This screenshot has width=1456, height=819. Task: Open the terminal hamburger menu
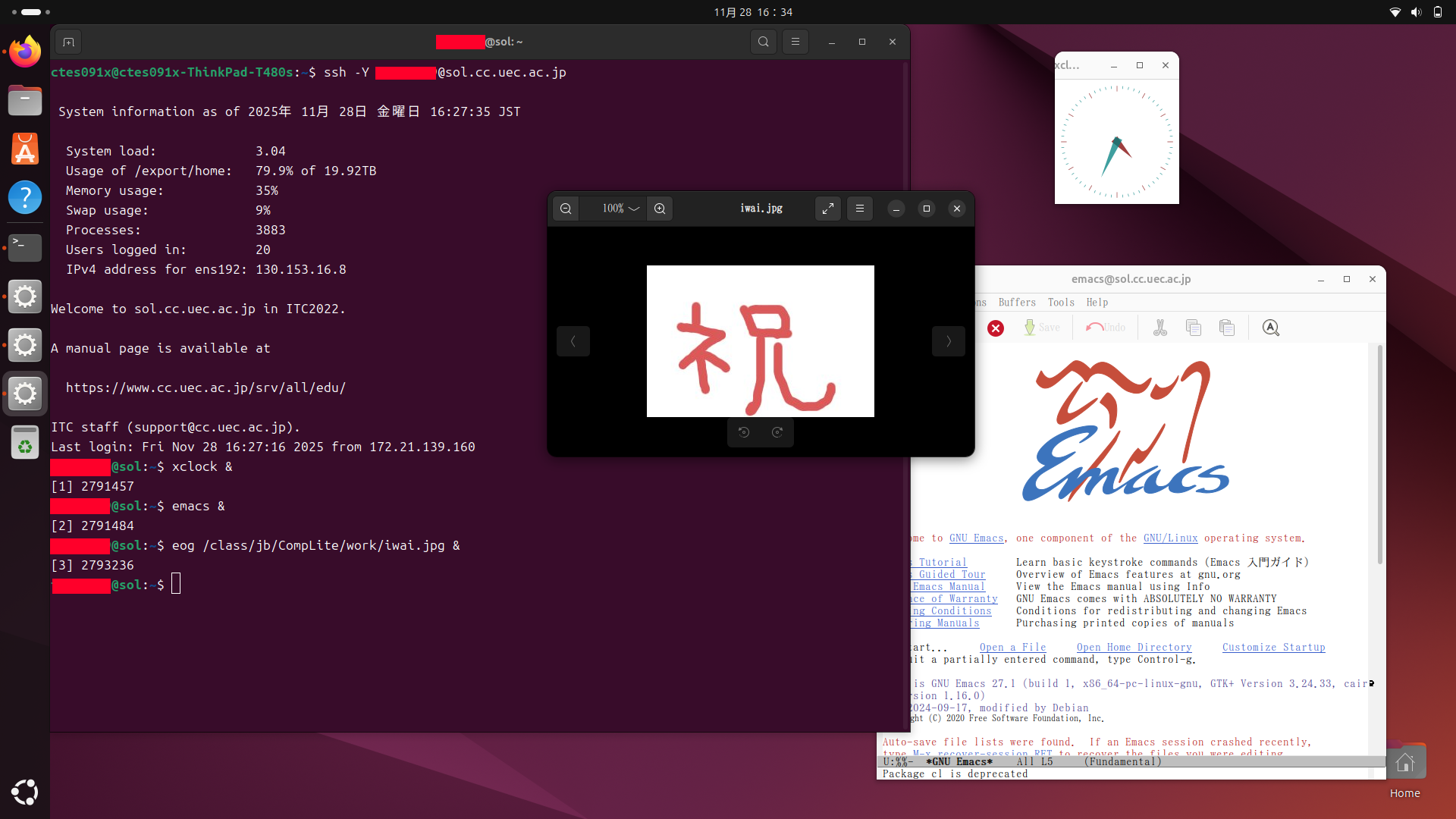coord(795,42)
